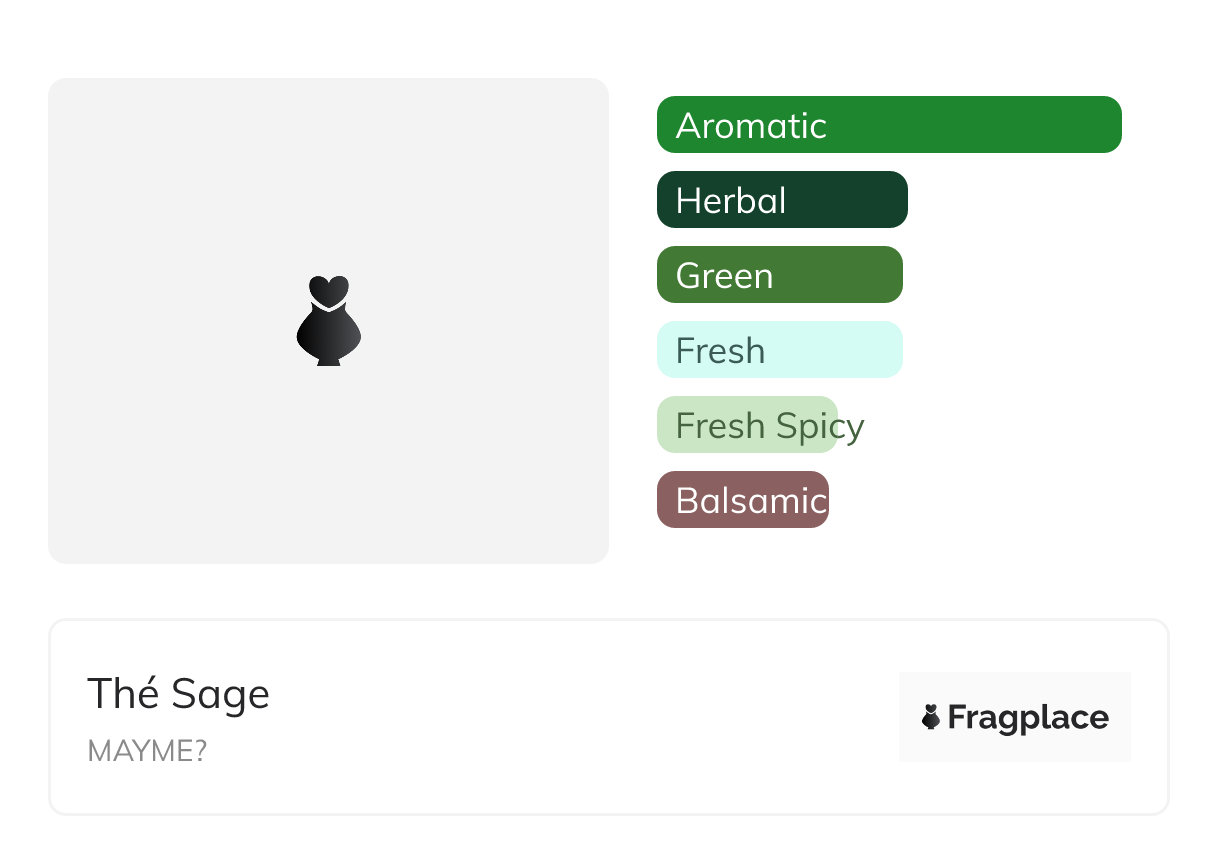Click the perfume bottle placeholder icon

pos(328,322)
